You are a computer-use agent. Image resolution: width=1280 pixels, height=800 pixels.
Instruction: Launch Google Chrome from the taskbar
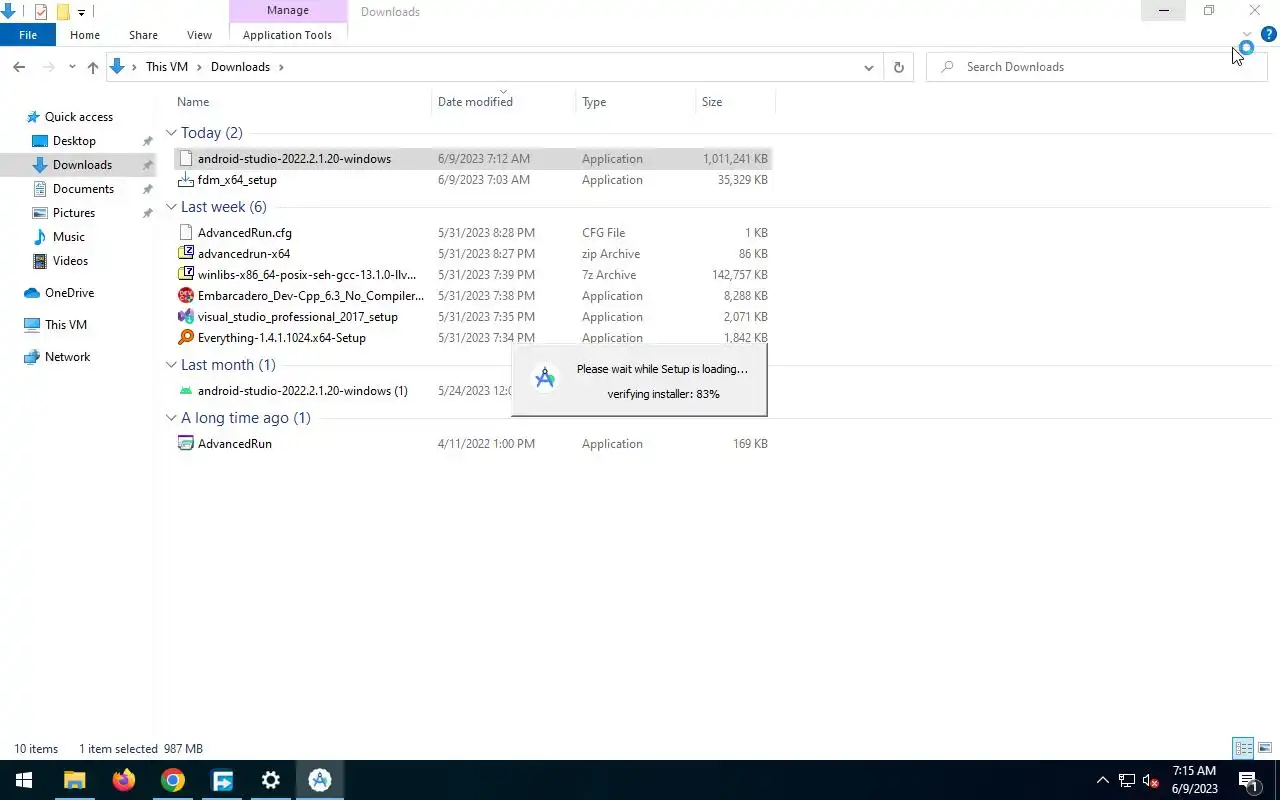[x=173, y=780]
